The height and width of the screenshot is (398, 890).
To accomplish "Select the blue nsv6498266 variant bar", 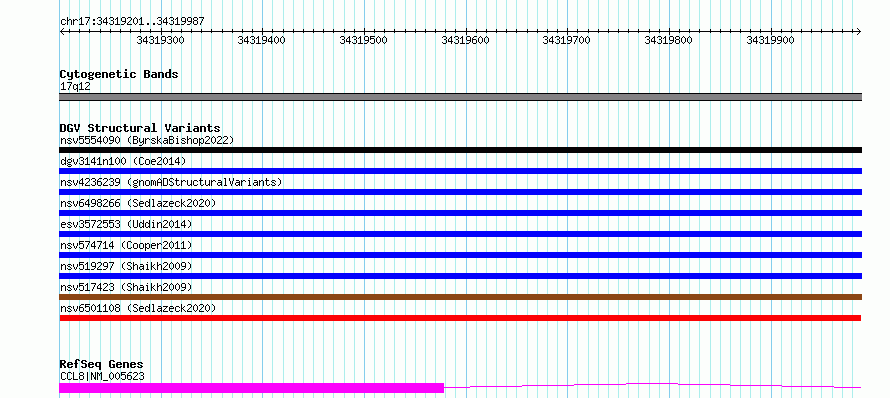I will 460,213.
